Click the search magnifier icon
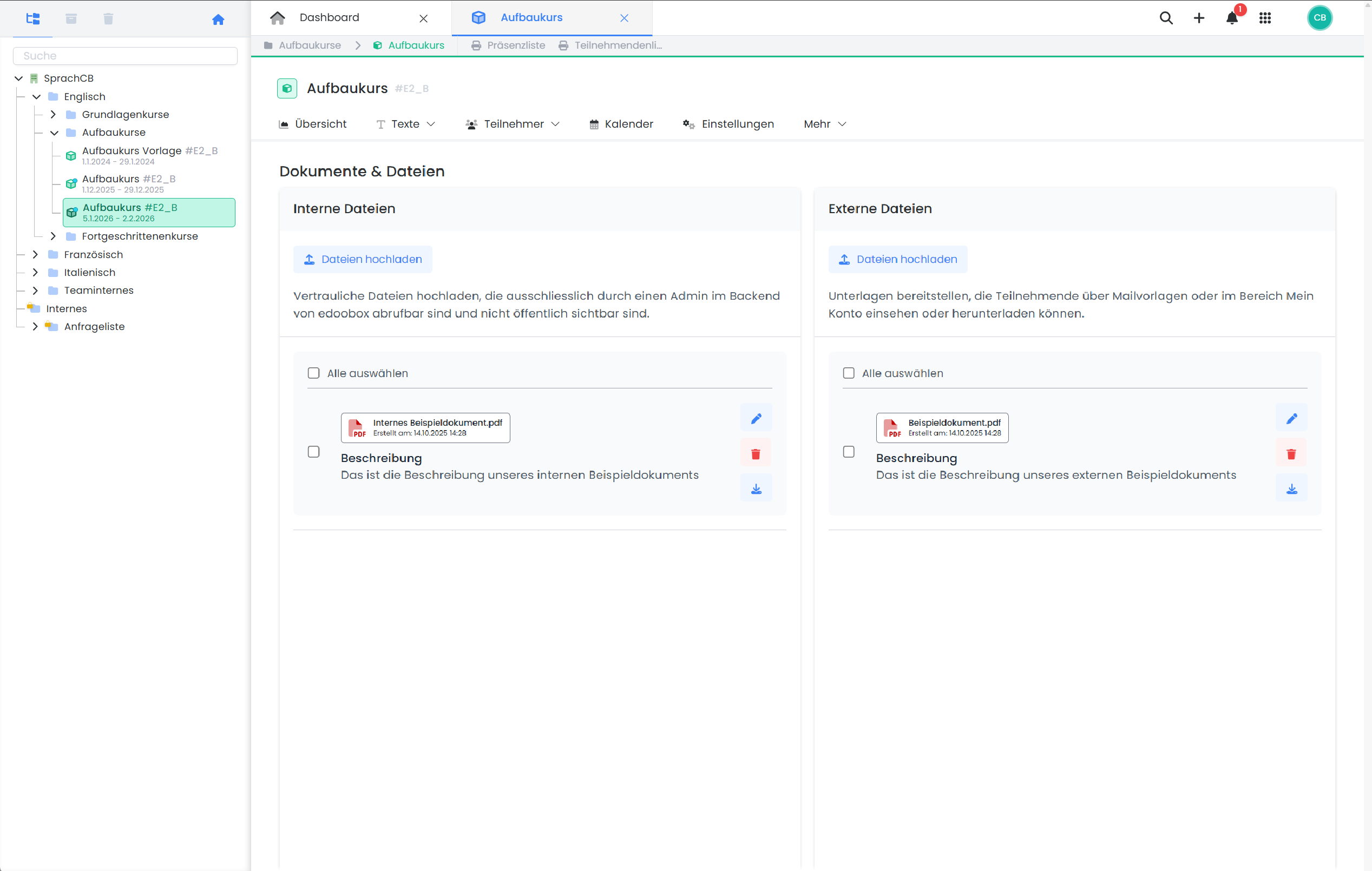This screenshot has height=871, width=1372. pos(1166,18)
